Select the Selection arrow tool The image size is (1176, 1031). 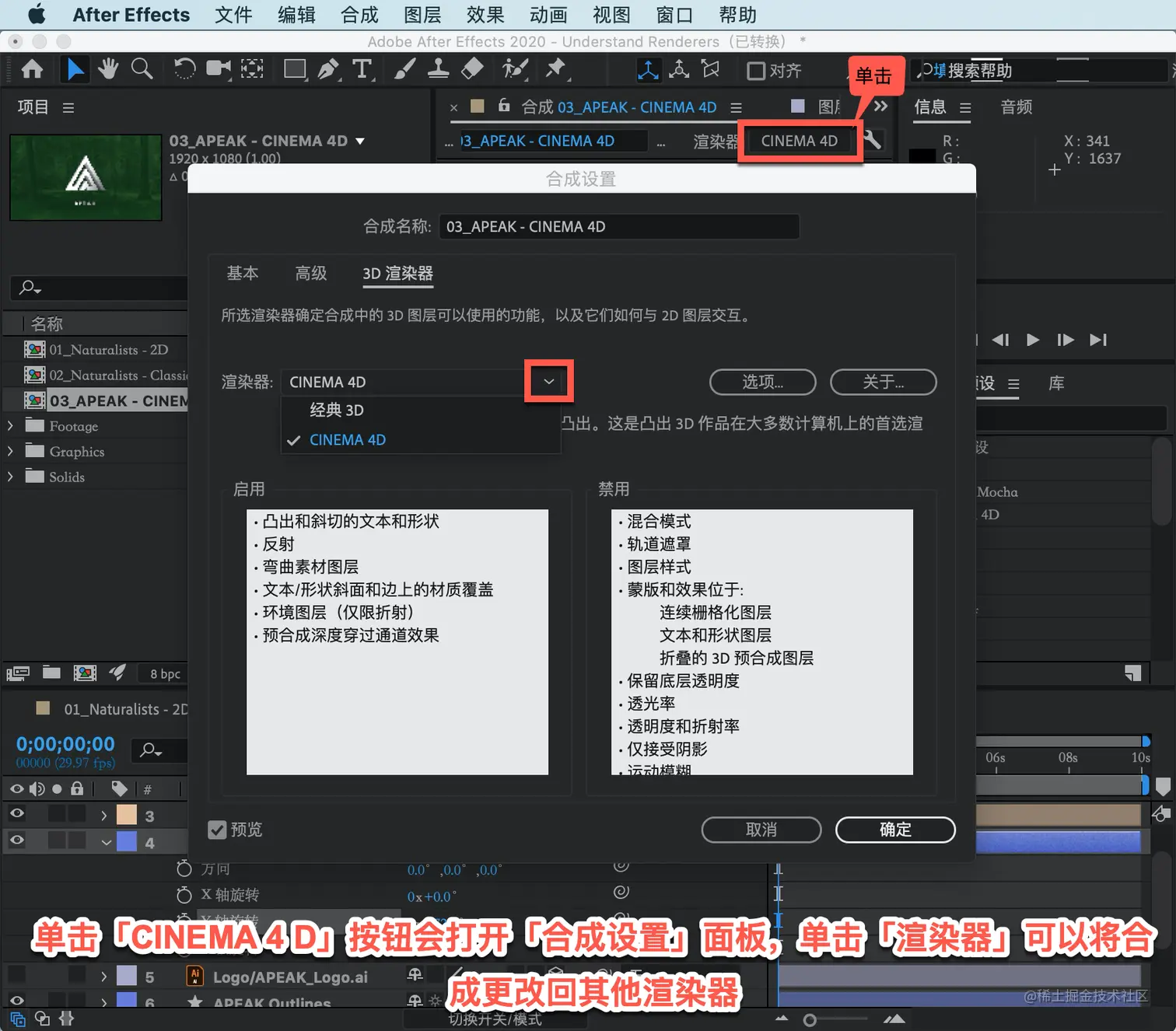(x=75, y=70)
